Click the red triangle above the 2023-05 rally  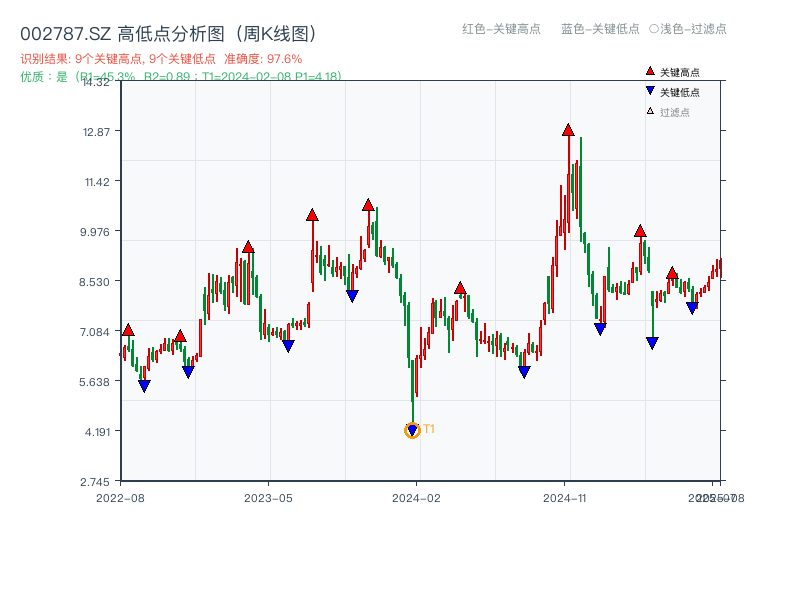311,214
